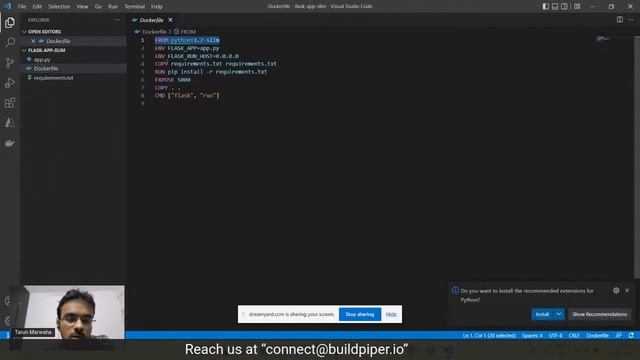Open the Explorer view in activity bar

(10, 22)
